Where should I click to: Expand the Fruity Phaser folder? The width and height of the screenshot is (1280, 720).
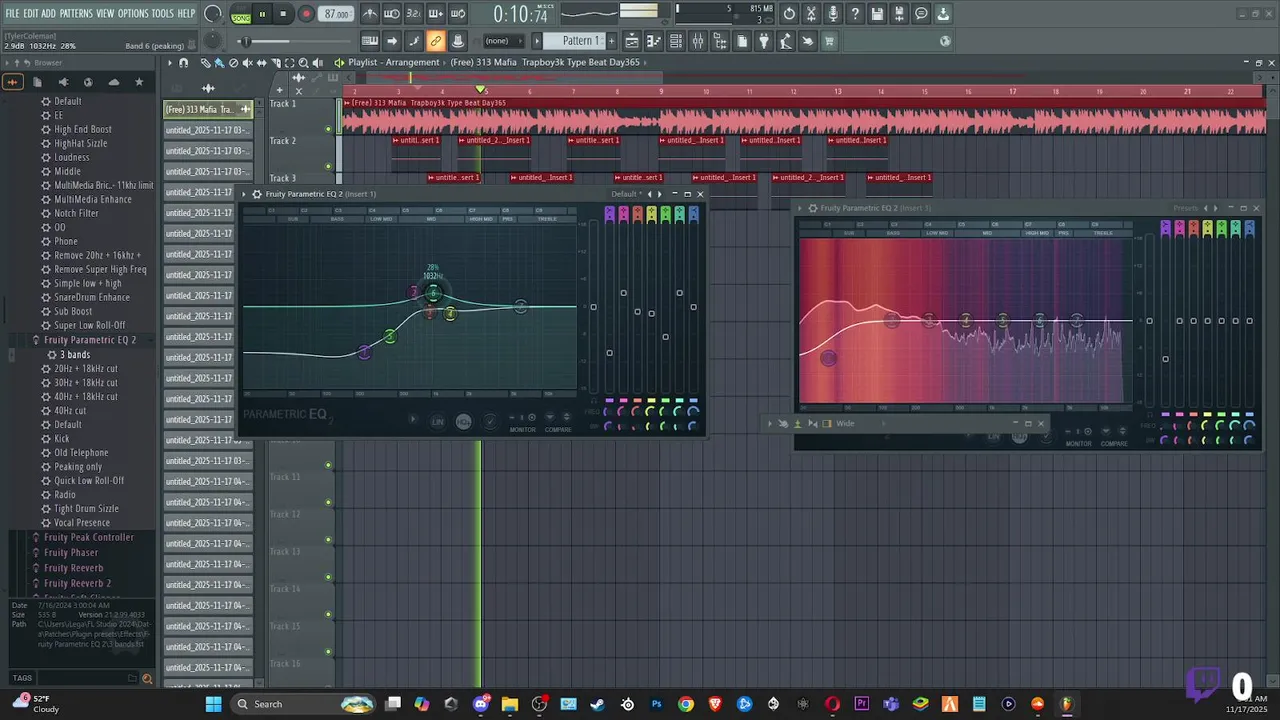pos(71,552)
